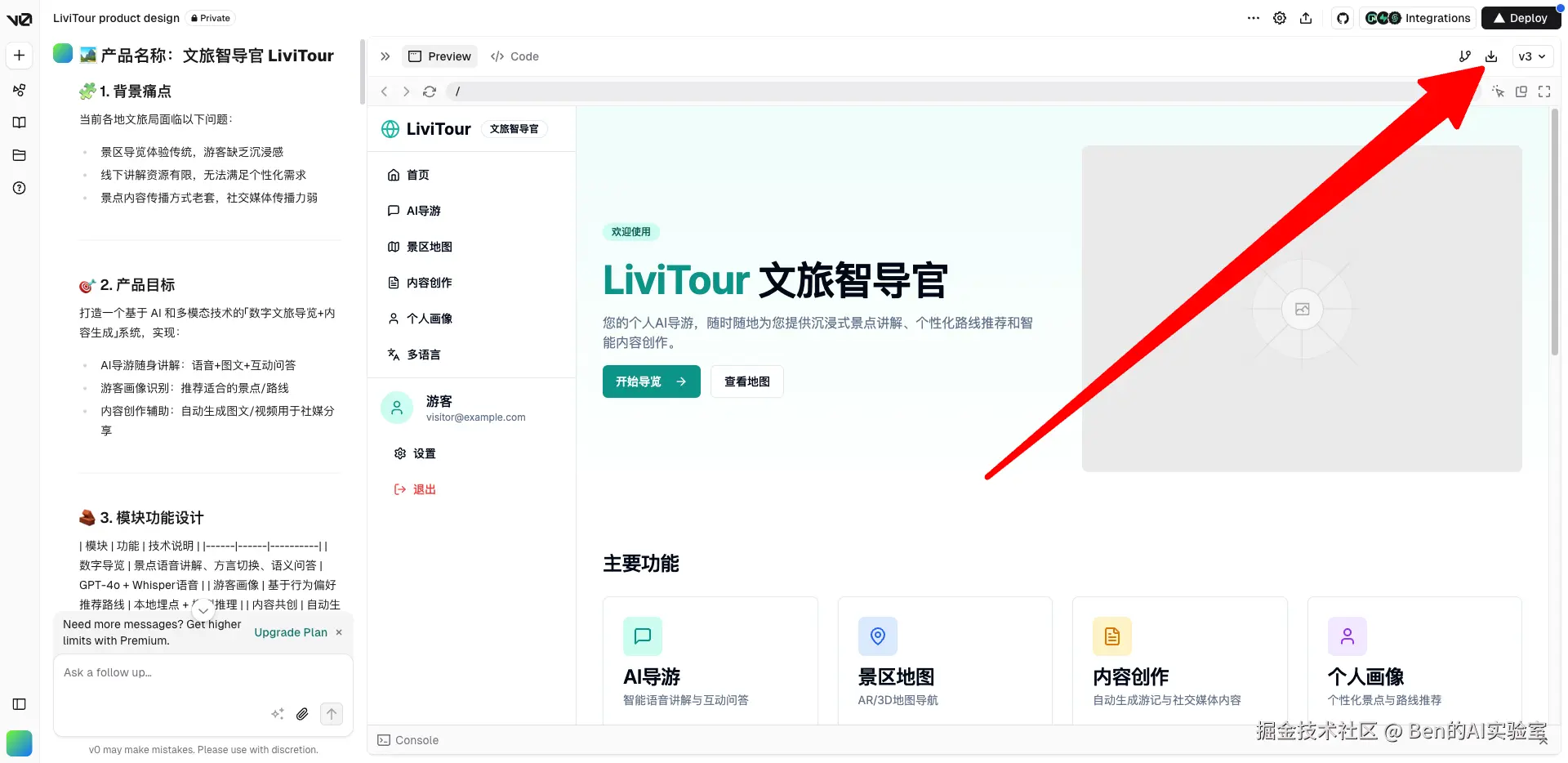Switch to the Code tab
Image resolution: width=1568 pixels, height=763 pixels.
tap(514, 56)
